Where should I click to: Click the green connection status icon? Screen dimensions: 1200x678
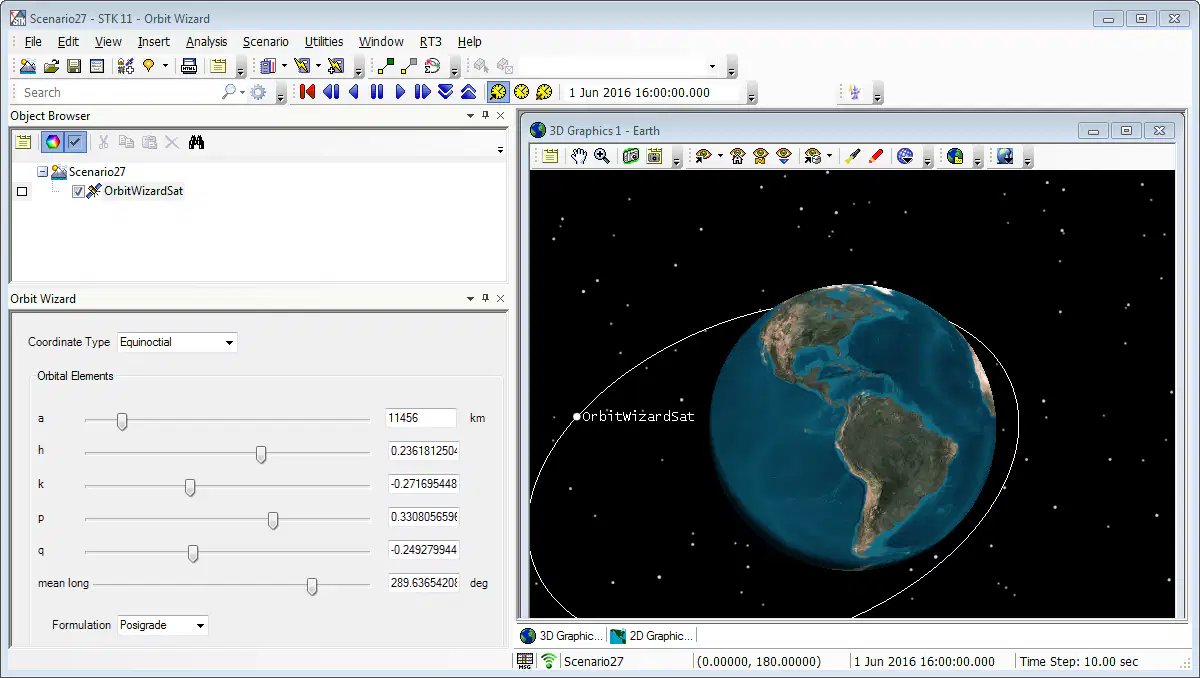[548, 661]
